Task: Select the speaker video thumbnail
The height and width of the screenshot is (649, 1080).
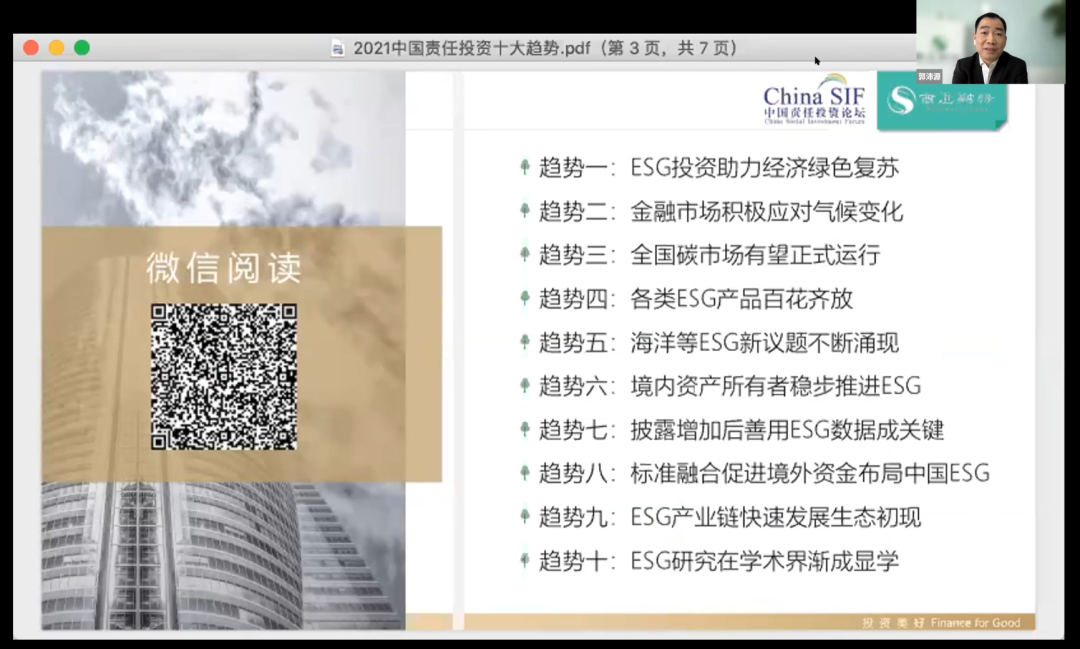Action: 997,42
